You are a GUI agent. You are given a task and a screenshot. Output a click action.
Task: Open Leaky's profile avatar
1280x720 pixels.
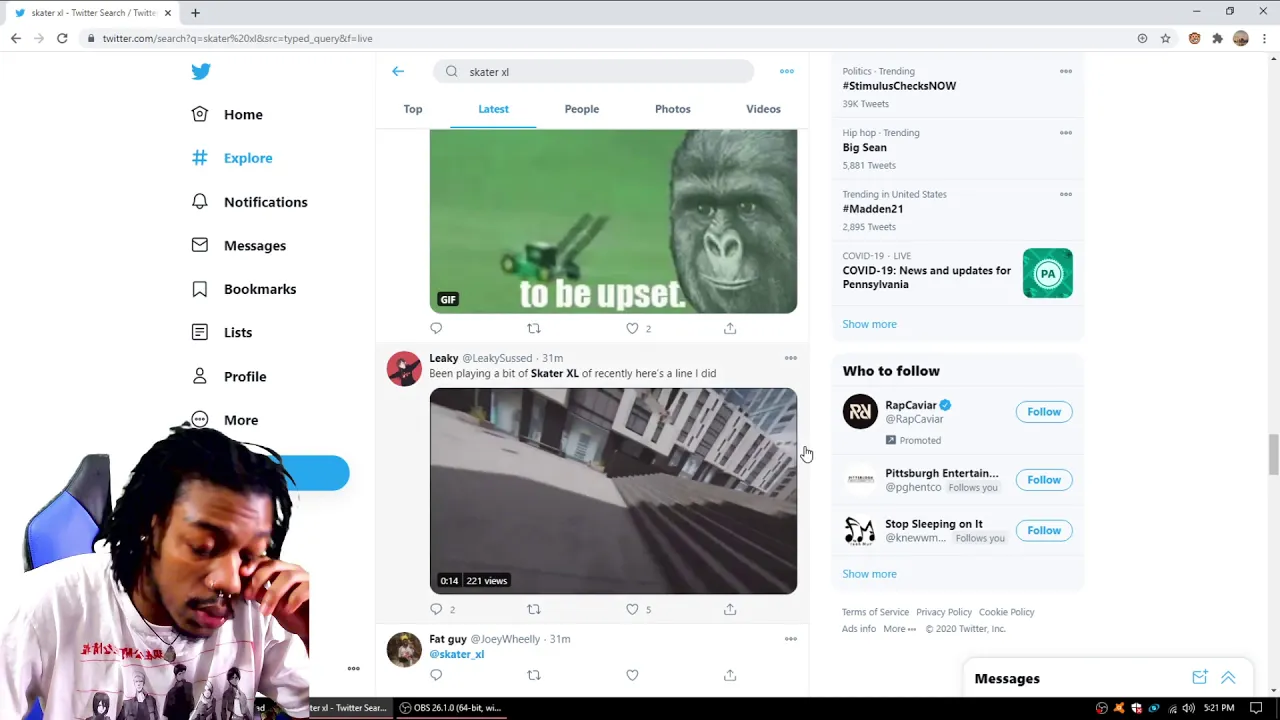point(404,368)
